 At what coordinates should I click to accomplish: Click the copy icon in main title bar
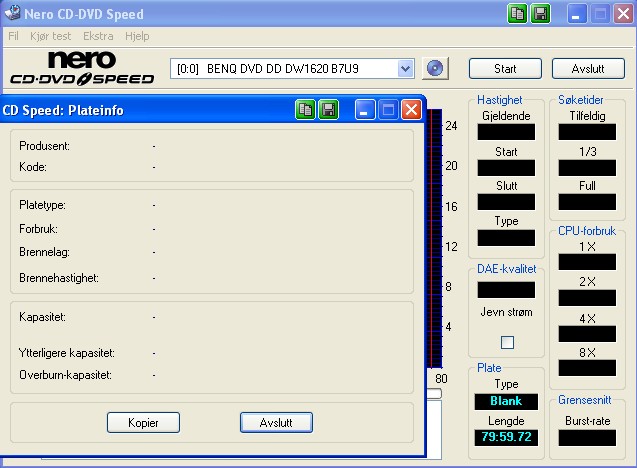[x=517, y=14]
